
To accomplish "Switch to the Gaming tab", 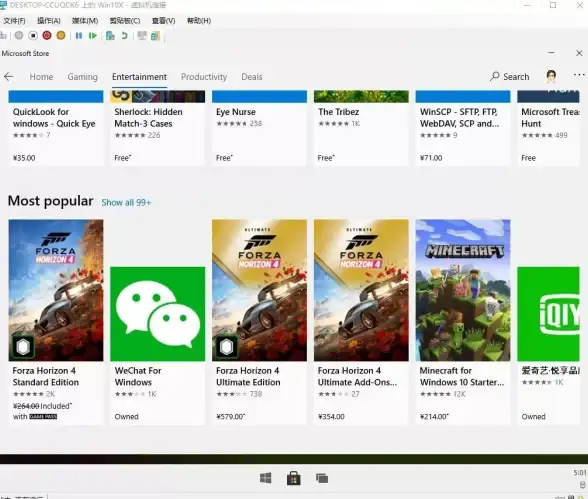I will coord(82,77).
